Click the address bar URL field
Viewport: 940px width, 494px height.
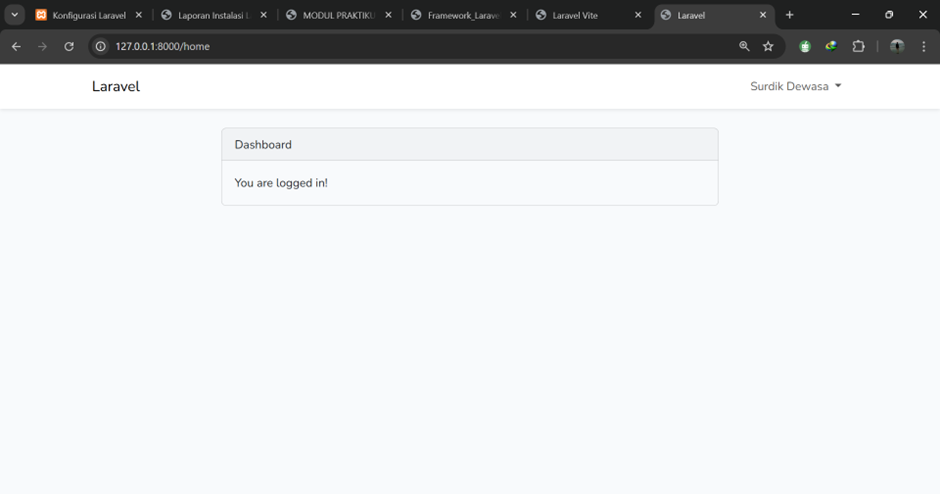point(400,46)
